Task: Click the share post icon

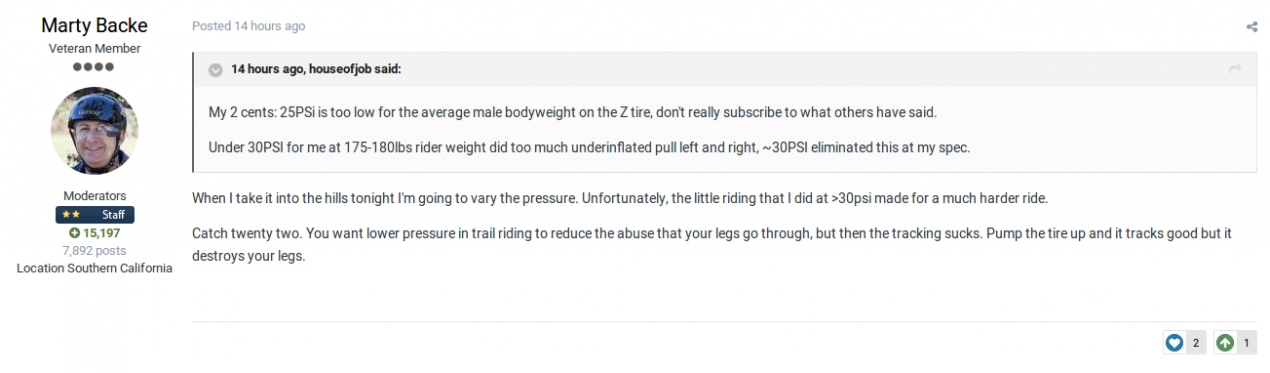Action: 1251,27
